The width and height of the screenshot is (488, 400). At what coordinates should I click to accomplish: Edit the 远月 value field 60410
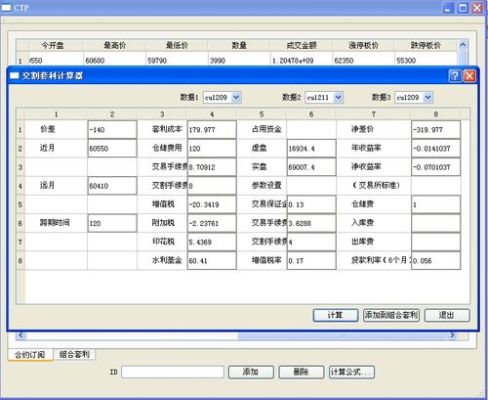(112, 186)
